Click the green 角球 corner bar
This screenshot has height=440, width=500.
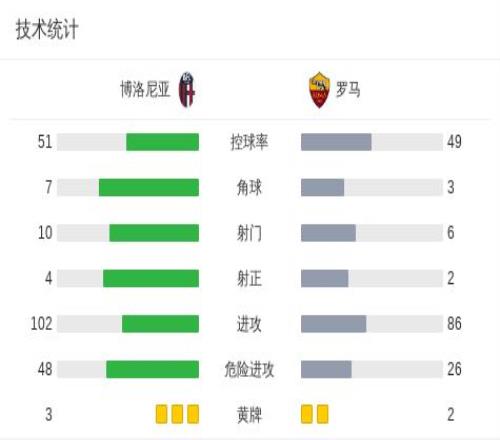(149, 187)
